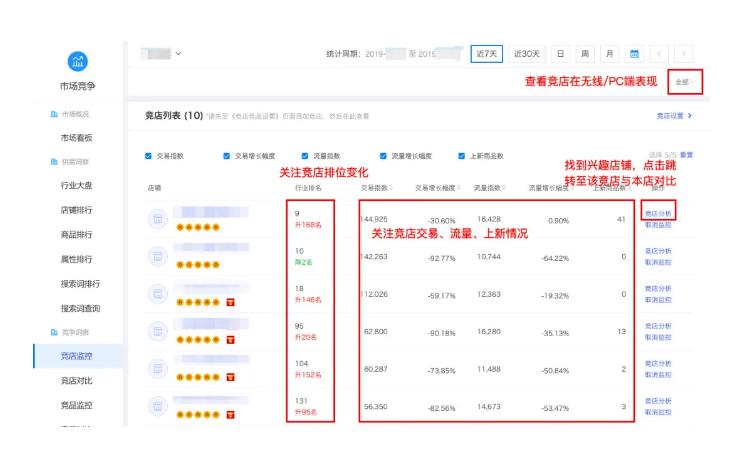Open 竞店对比 in the sidebar
The width and height of the screenshot is (731, 461).
(76, 381)
